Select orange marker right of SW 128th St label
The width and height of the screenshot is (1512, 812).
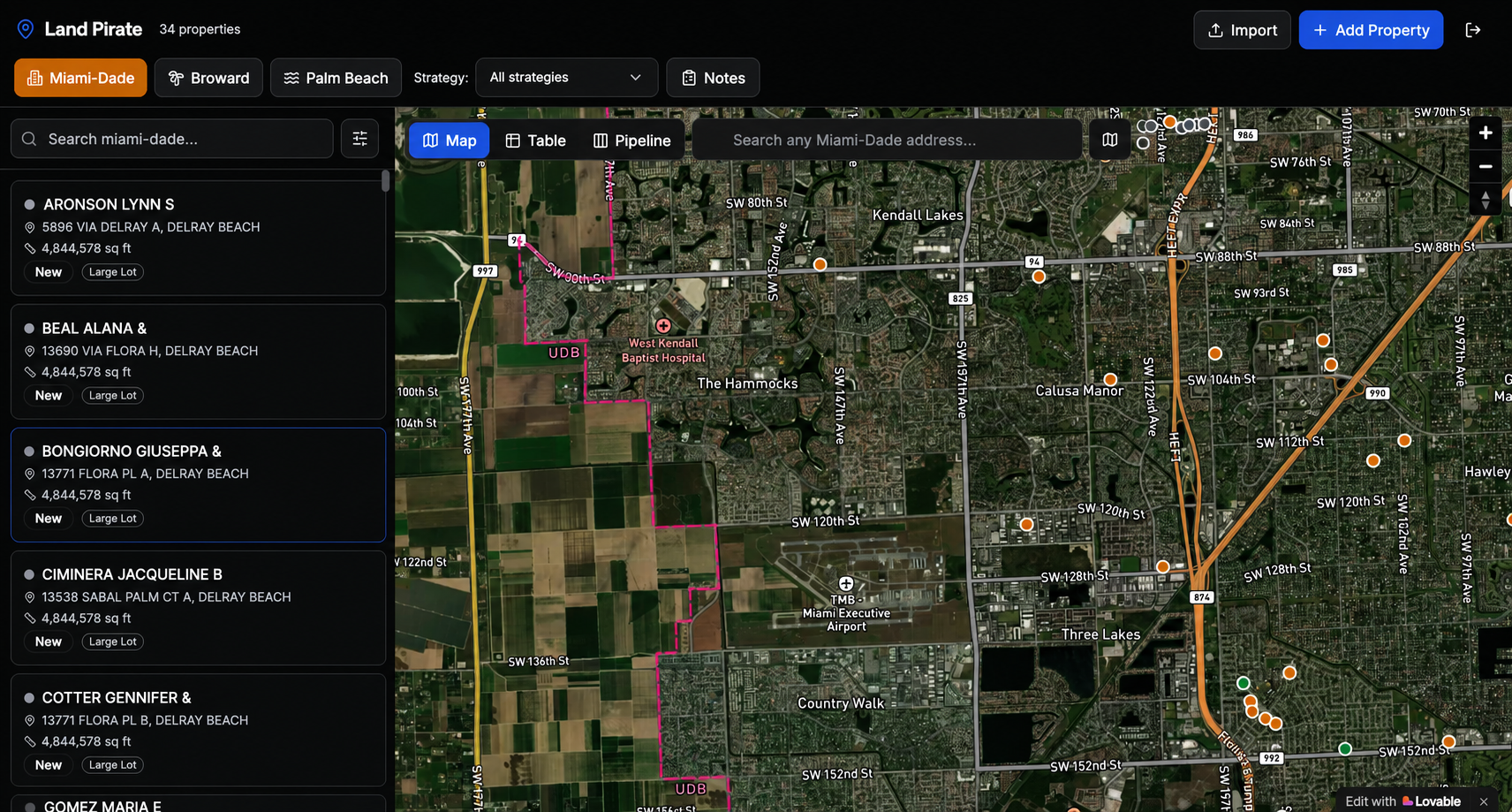[x=1162, y=567]
